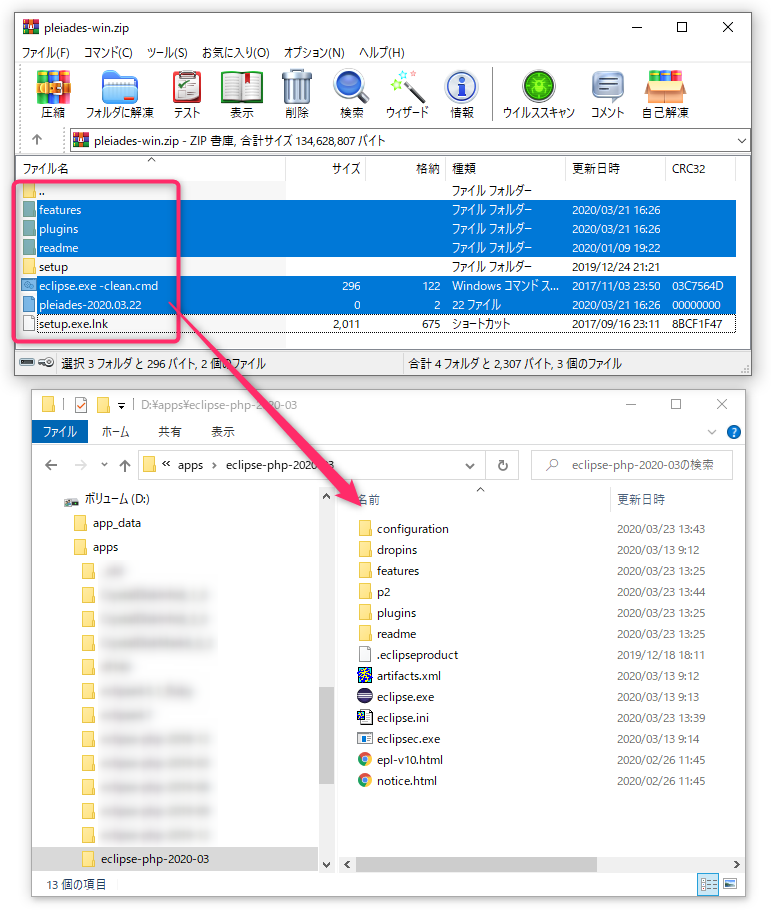Open オプション(N) menu
Screen dimensions: 771x913
click(314, 52)
